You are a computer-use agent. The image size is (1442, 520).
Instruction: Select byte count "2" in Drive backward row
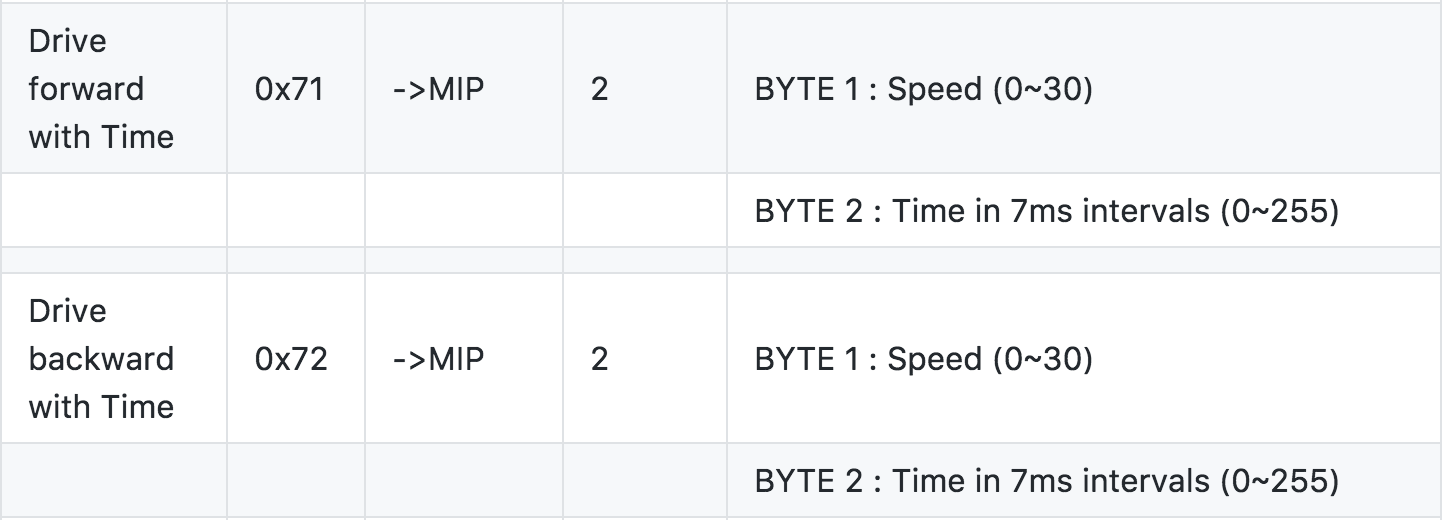tap(599, 360)
